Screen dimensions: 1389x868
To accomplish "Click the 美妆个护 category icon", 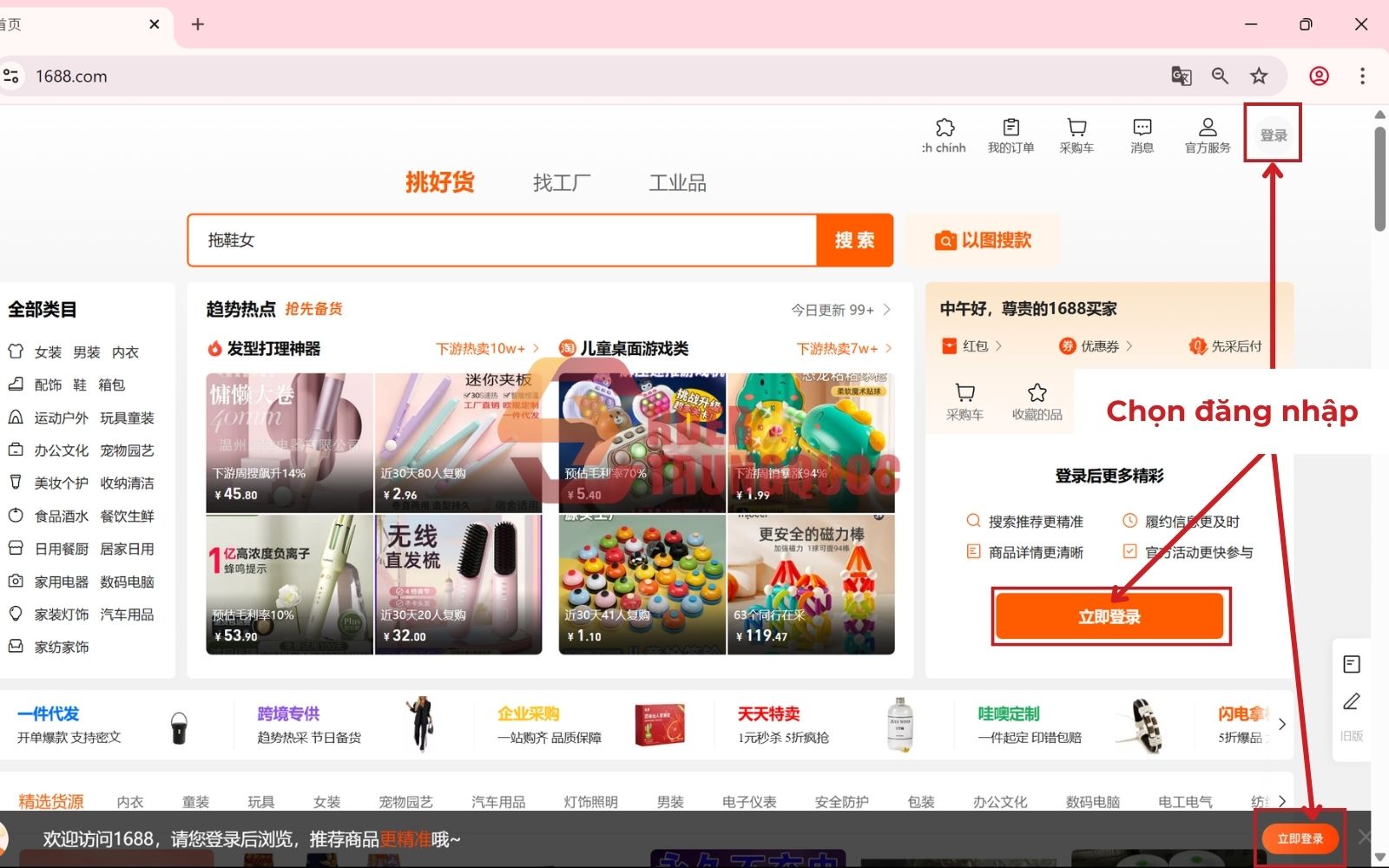I will 16,482.
